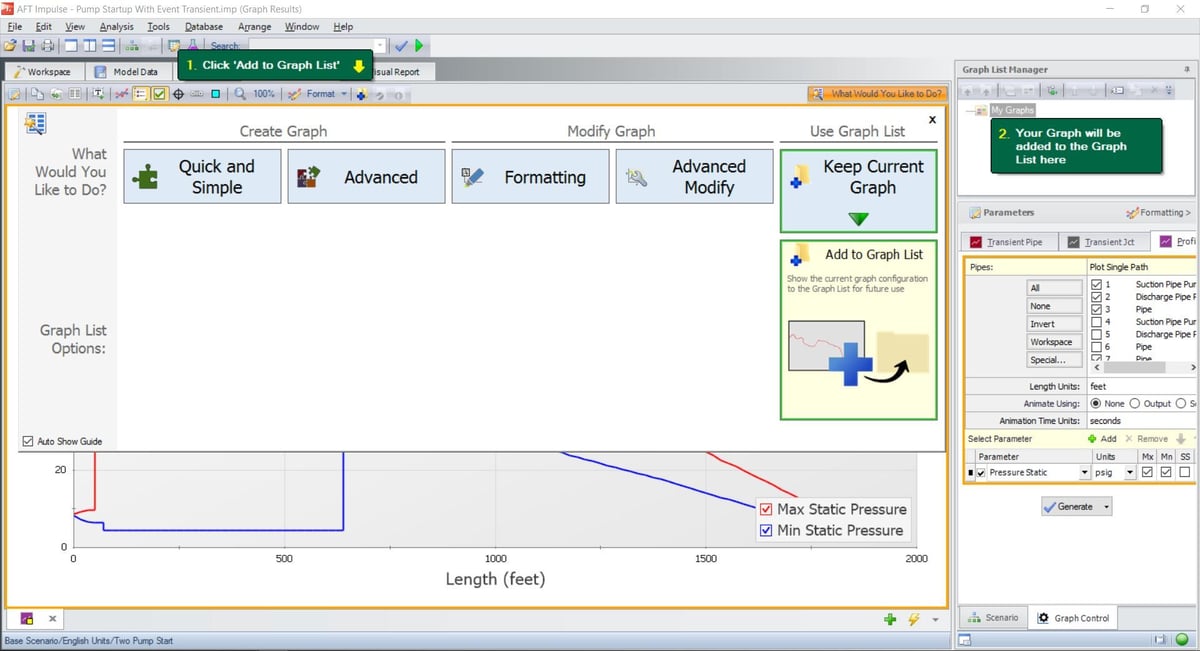
Task: Run the model with the green play icon
Action: [419, 45]
